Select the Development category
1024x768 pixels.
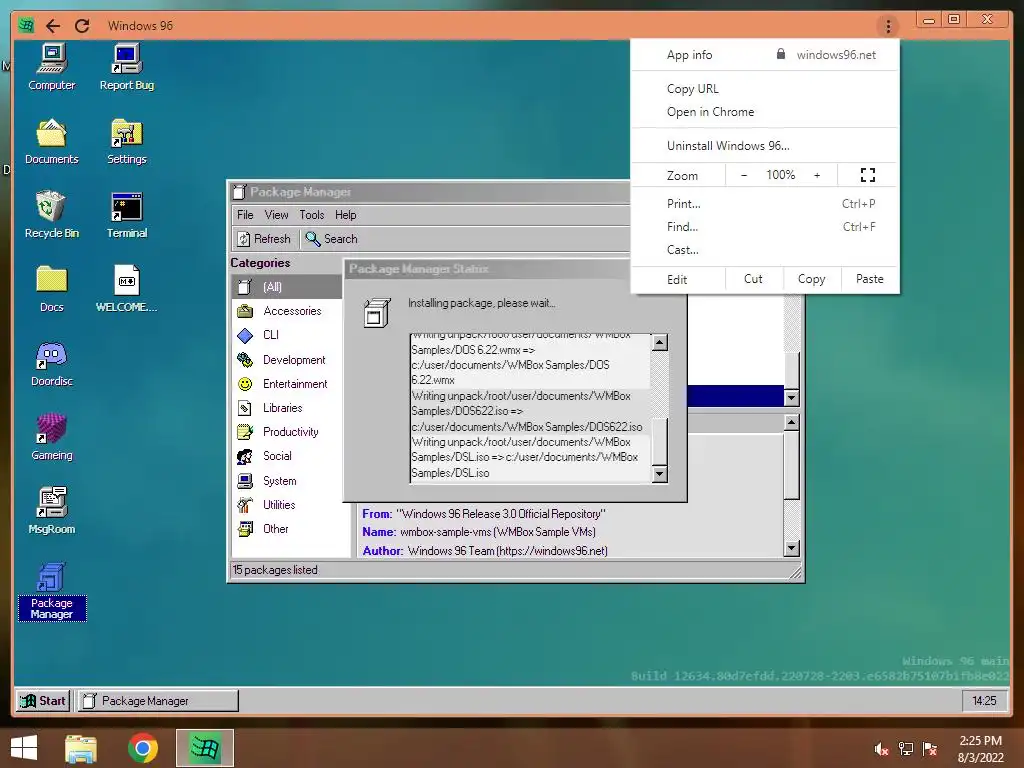[286, 360]
